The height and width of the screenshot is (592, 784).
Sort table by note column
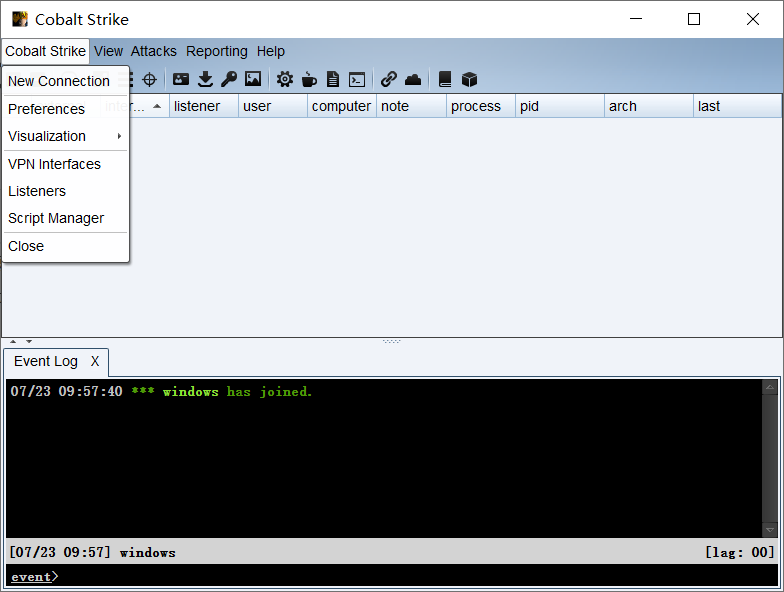pos(412,106)
